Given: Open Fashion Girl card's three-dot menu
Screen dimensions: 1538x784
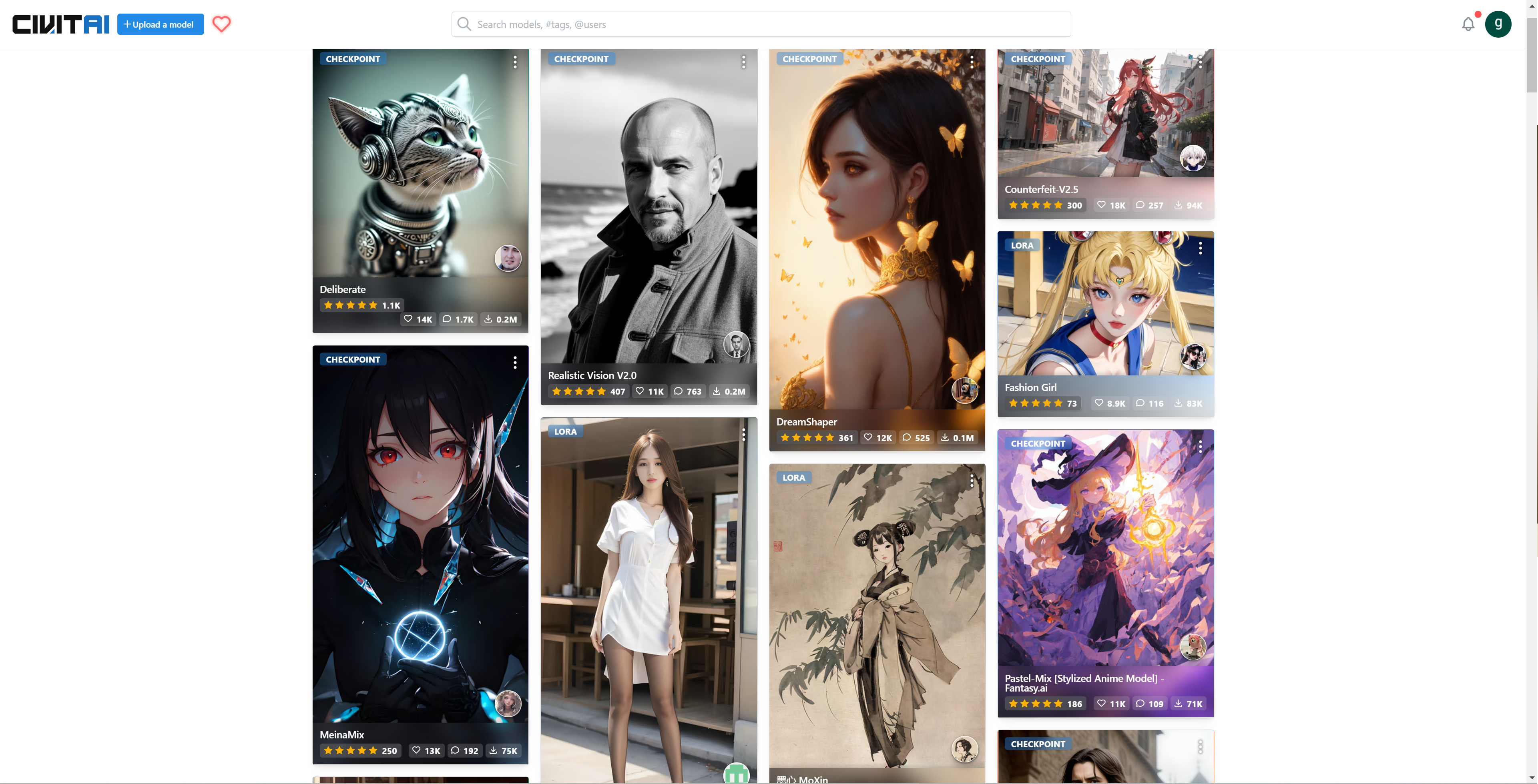Looking at the screenshot, I should (1200, 249).
